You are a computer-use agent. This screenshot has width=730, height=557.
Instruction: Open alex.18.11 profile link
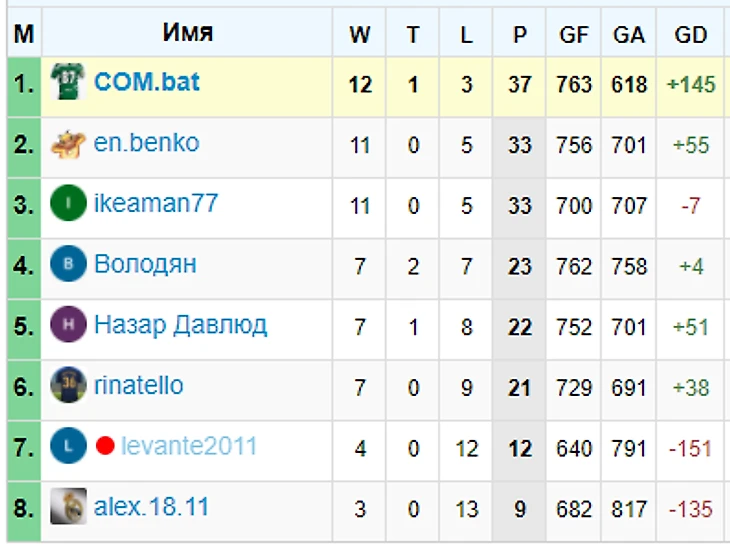(x=151, y=507)
